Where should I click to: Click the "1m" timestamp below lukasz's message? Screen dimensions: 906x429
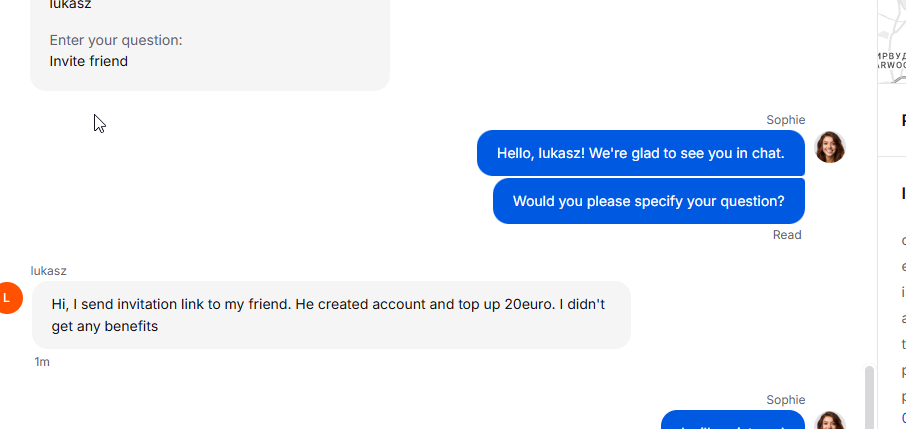[42, 362]
